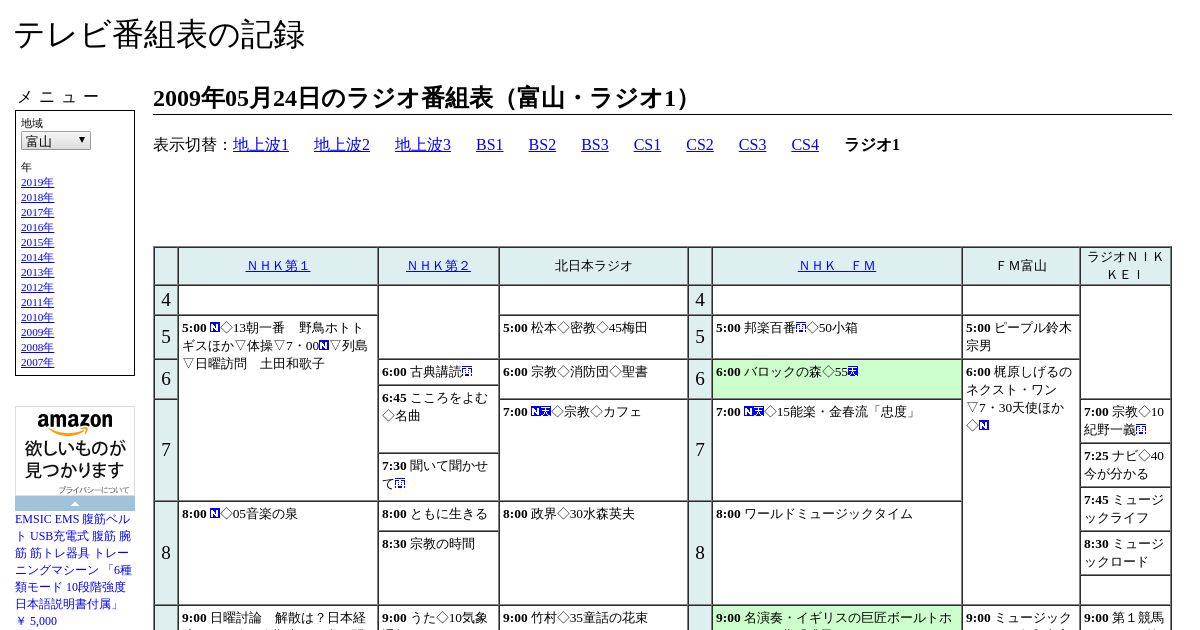Switch display to CS4
This screenshot has height=630, width=1200.
805,145
